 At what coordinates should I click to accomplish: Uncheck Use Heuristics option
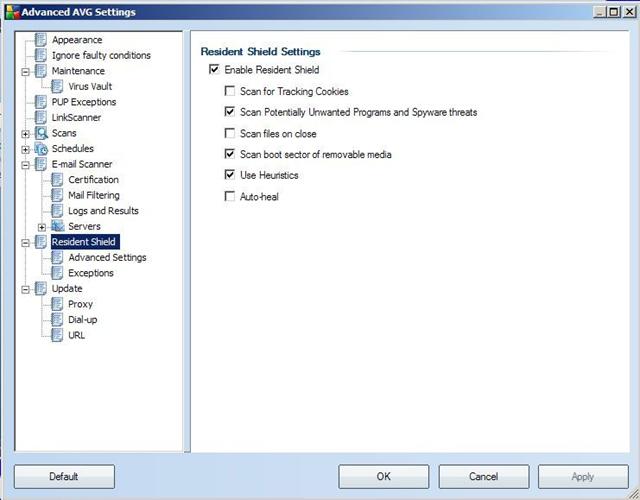[230, 176]
